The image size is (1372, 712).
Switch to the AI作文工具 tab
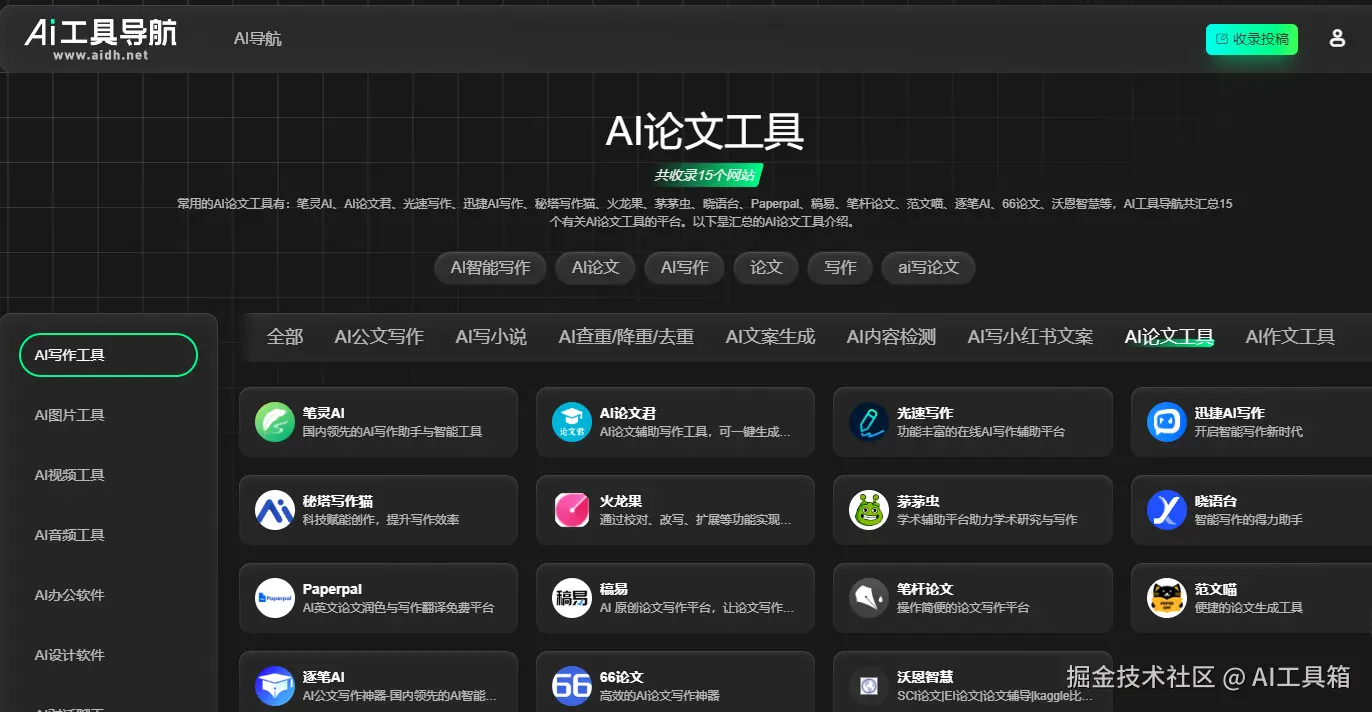tap(1290, 337)
